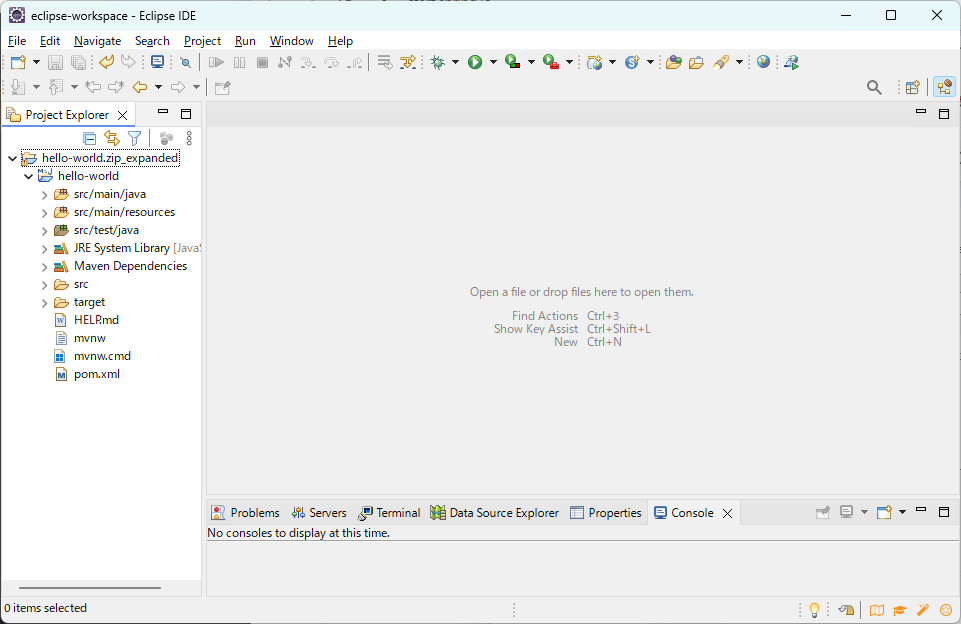The image size is (961, 624).
Task: Toggle the Pin Editor icon
Action: click(222, 88)
